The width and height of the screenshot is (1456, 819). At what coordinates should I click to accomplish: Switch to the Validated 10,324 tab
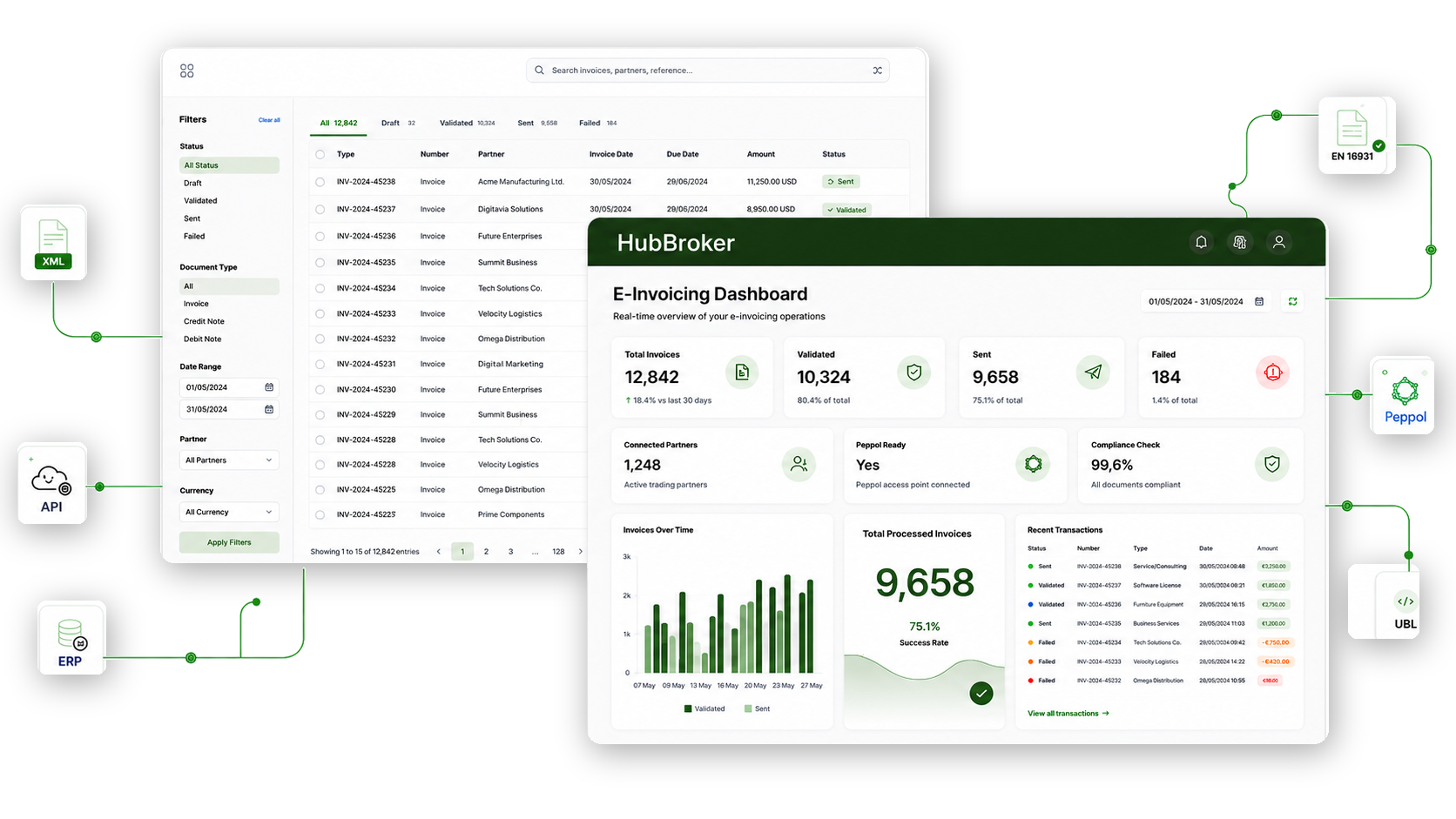tap(467, 123)
